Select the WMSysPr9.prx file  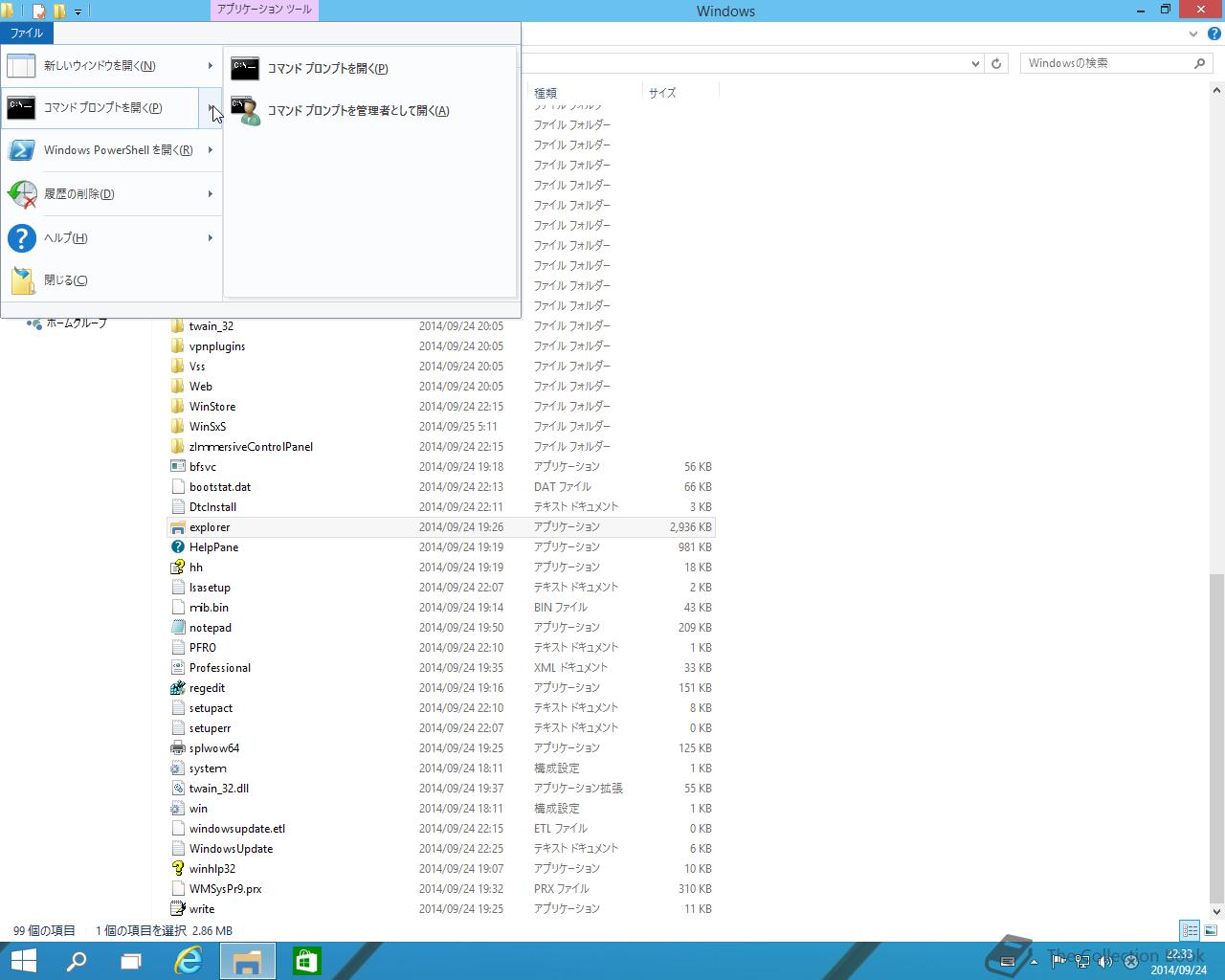(x=226, y=889)
